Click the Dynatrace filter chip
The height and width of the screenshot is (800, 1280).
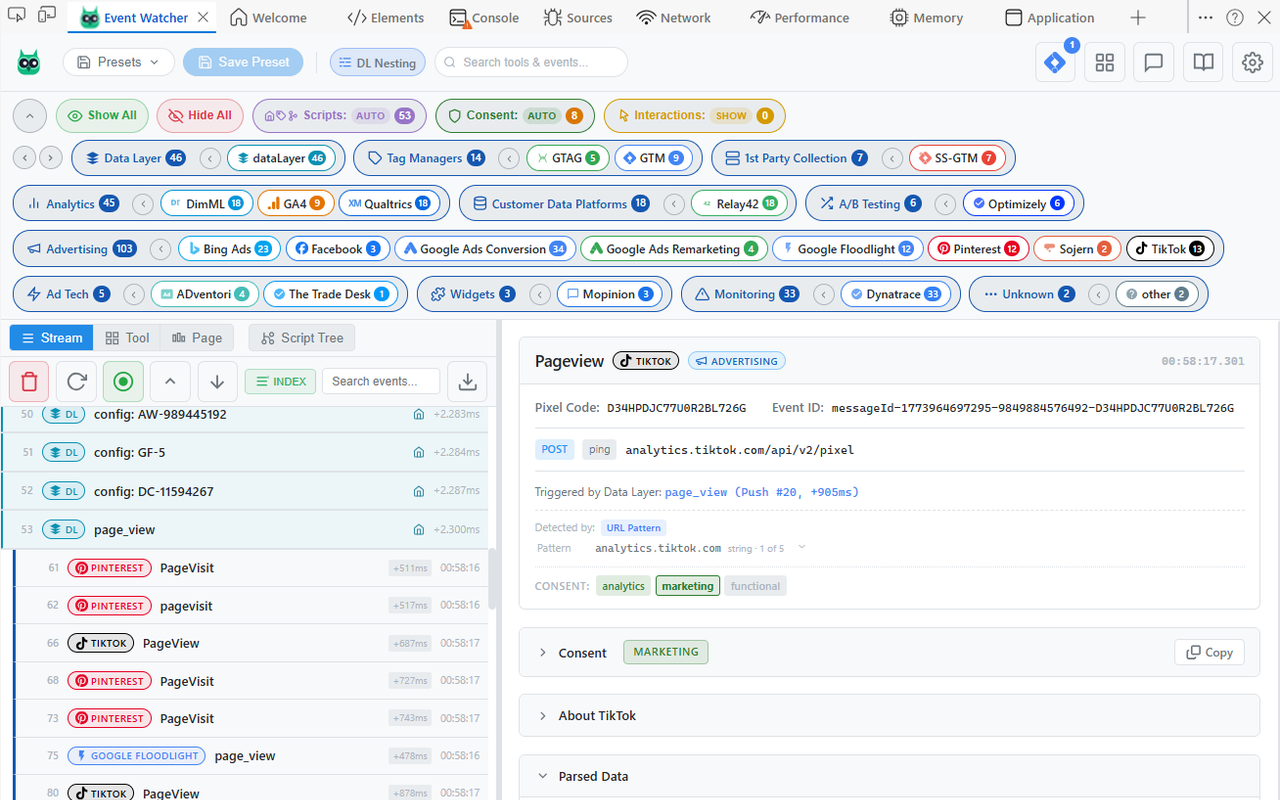pos(896,295)
